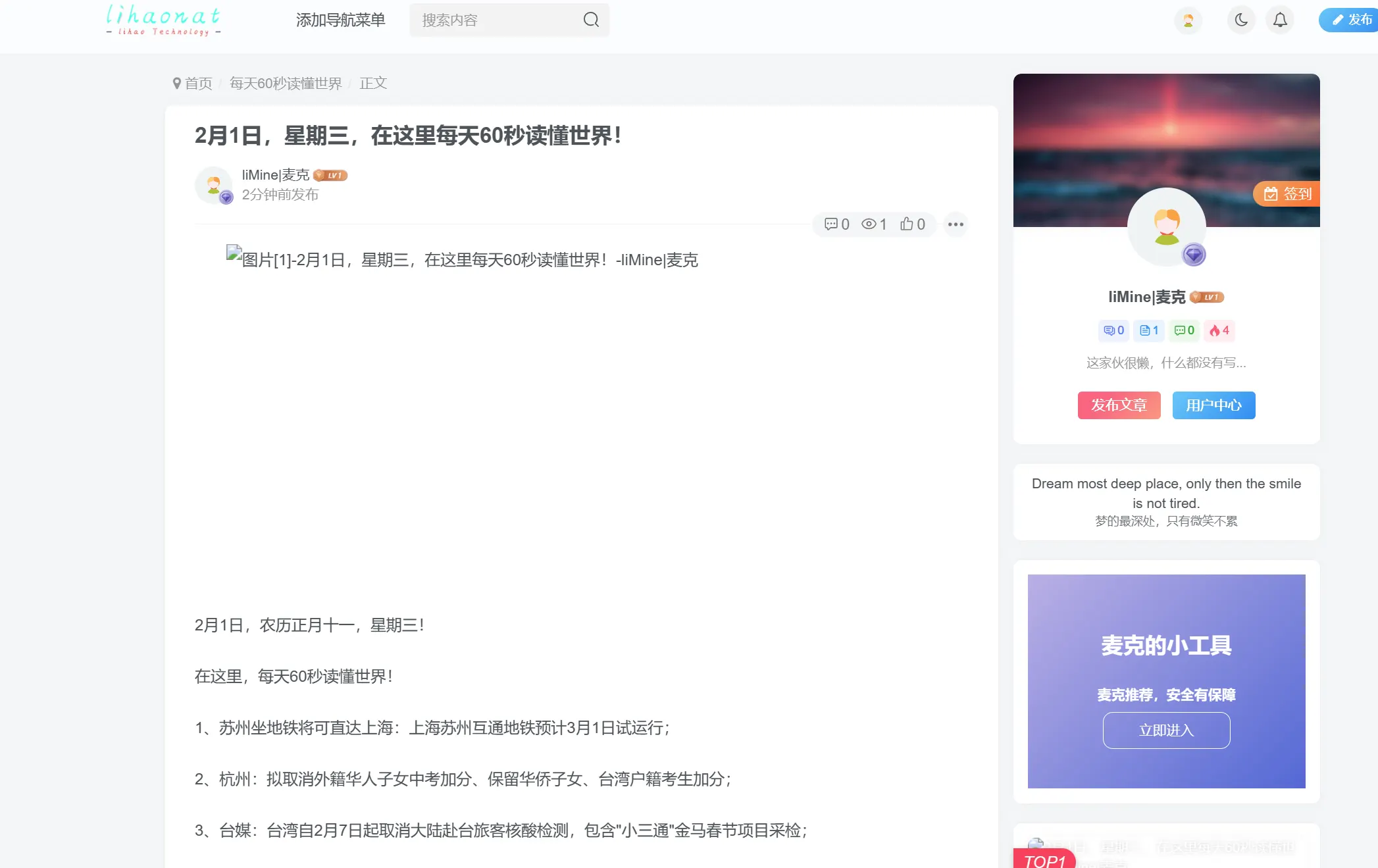1378x868 pixels.
Task: Click news item 1 about 苏州地铁
Action: (x=432, y=728)
